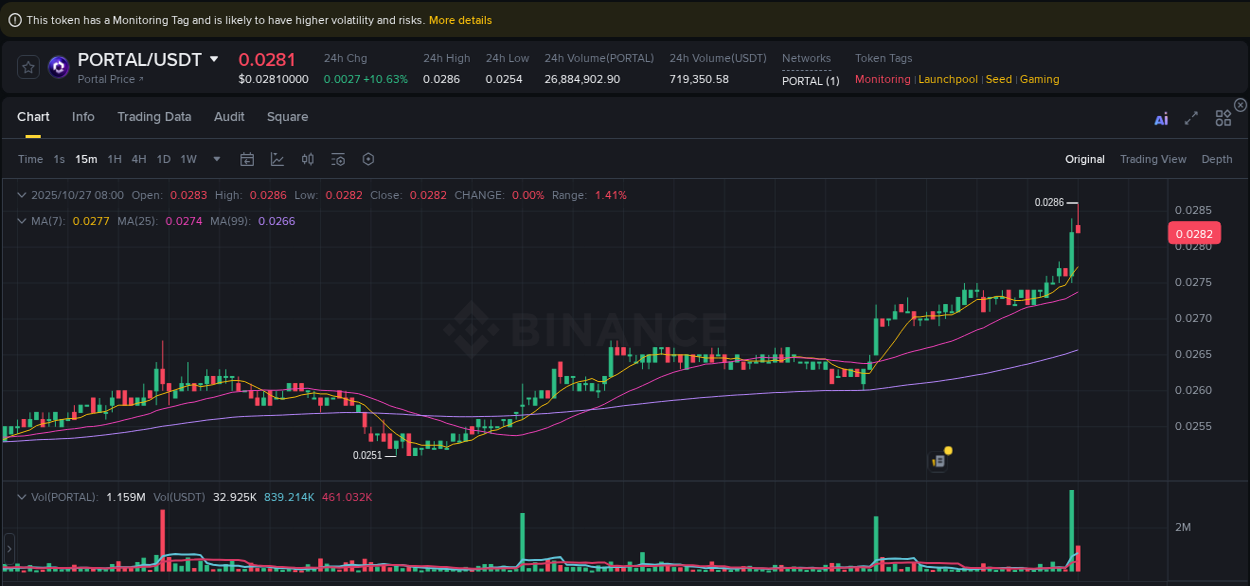Click the PORTAL token logo
Image resolution: width=1250 pixels, height=586 pixels.
coord(58,66)
